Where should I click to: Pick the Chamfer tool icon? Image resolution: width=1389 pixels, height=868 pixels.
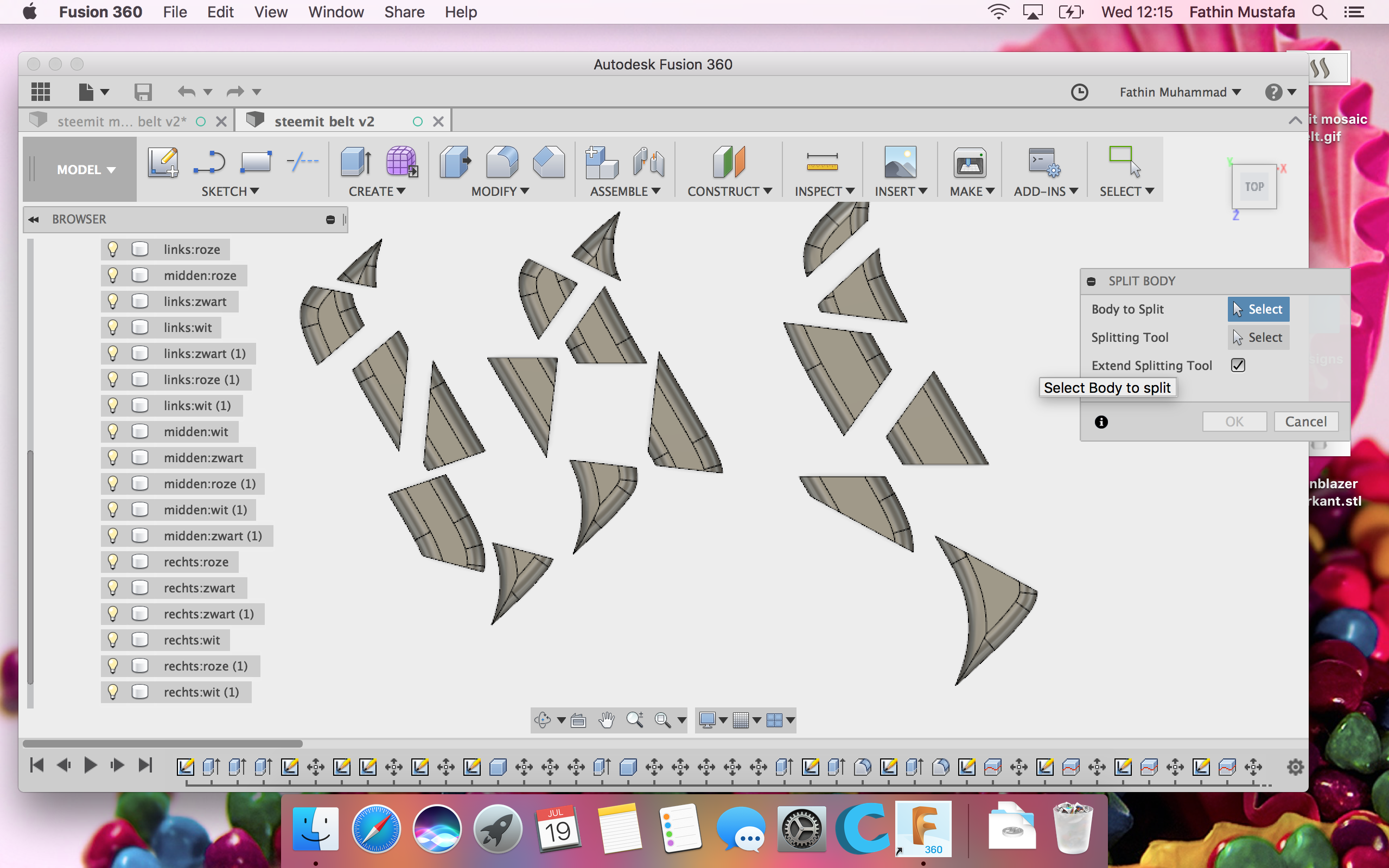tap(549, 161)
